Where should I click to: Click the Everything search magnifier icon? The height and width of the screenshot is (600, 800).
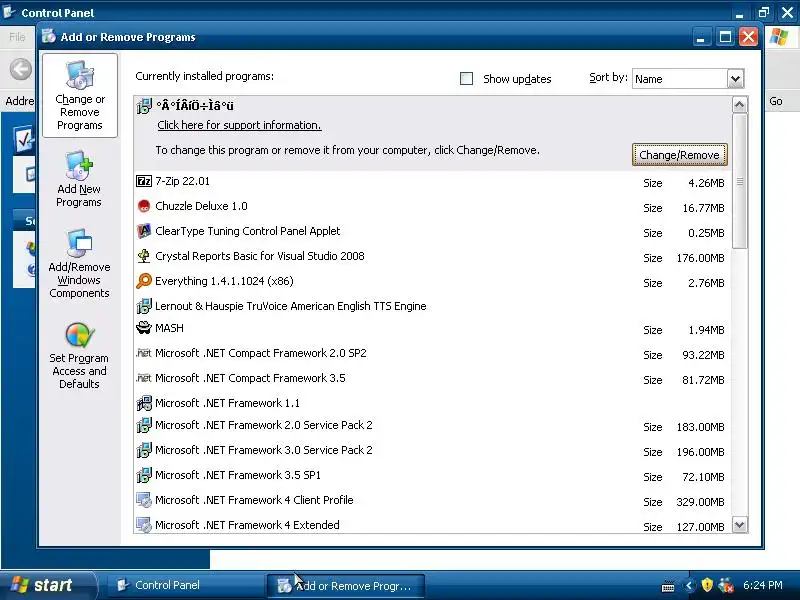pyautogui.click(x=144, y=281)
